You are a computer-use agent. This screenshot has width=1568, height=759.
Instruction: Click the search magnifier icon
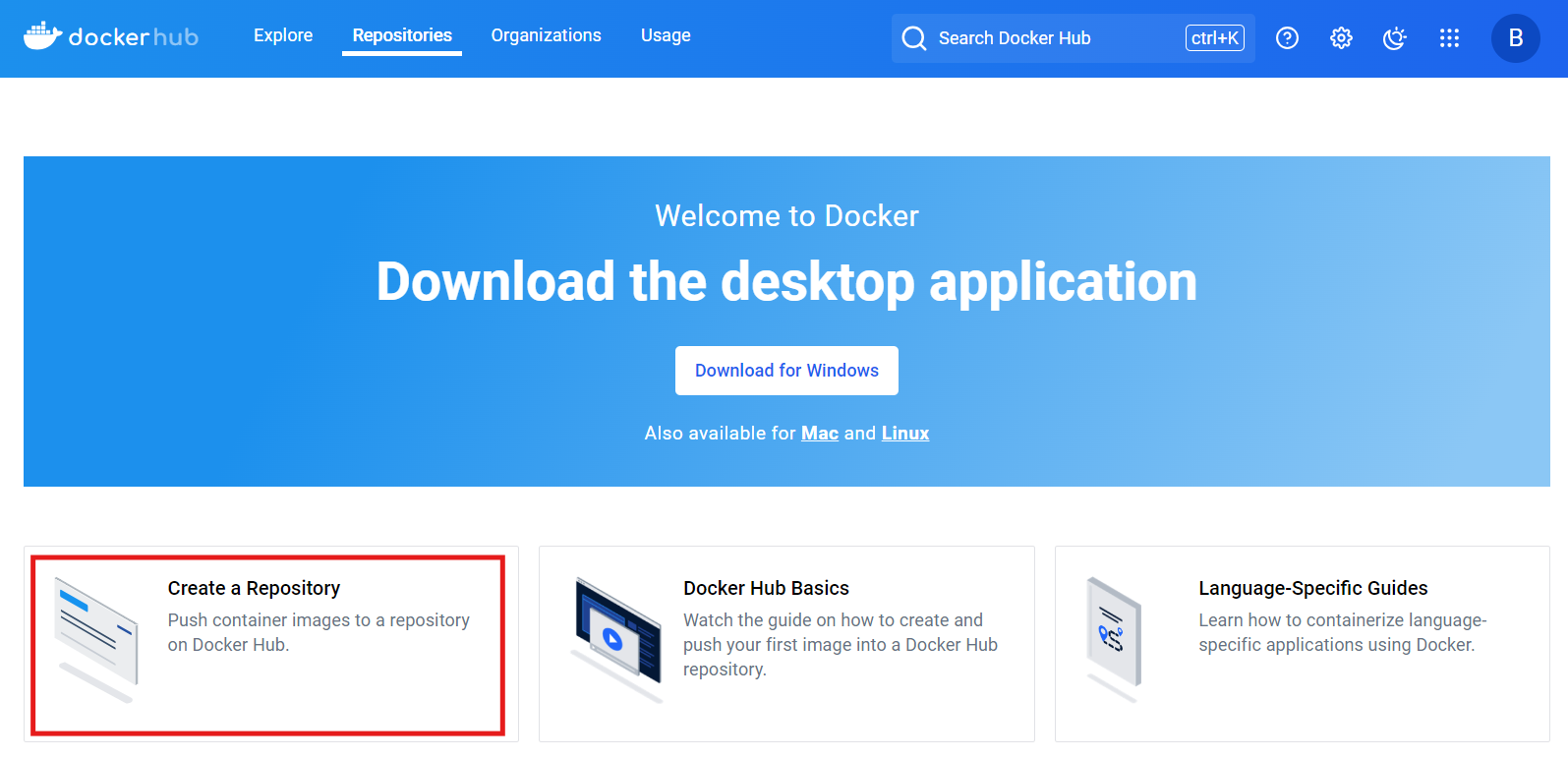914,38
